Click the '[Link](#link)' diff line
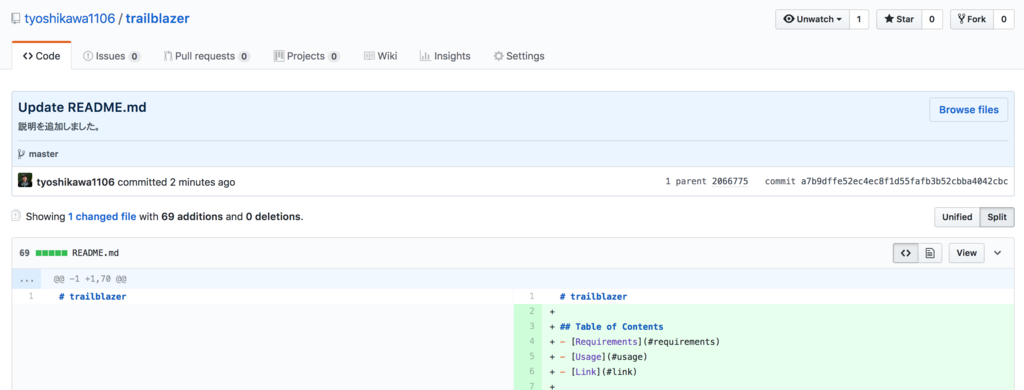 (603, 372)
